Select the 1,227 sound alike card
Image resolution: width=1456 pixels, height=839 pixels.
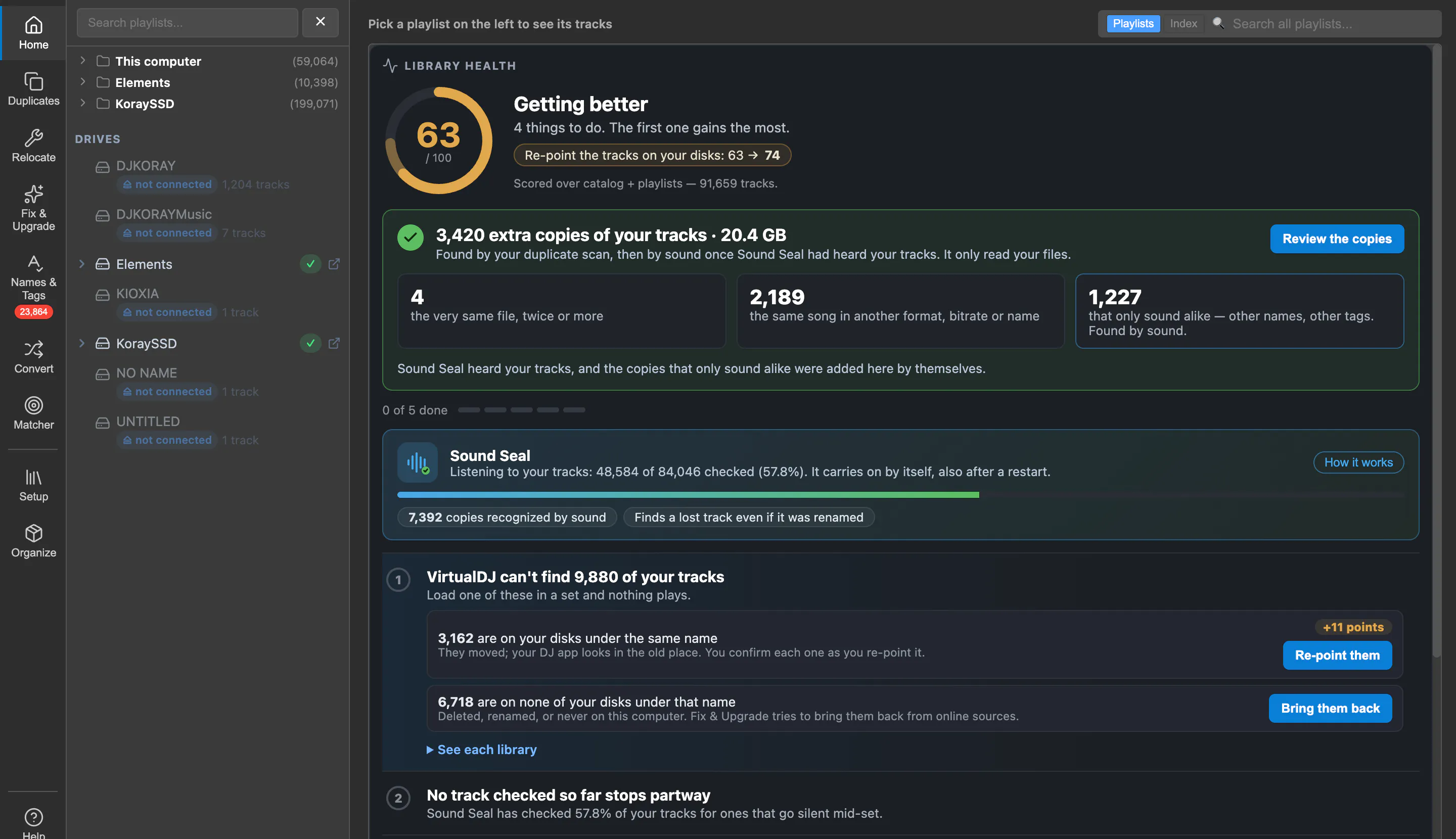coord(1239,311)
